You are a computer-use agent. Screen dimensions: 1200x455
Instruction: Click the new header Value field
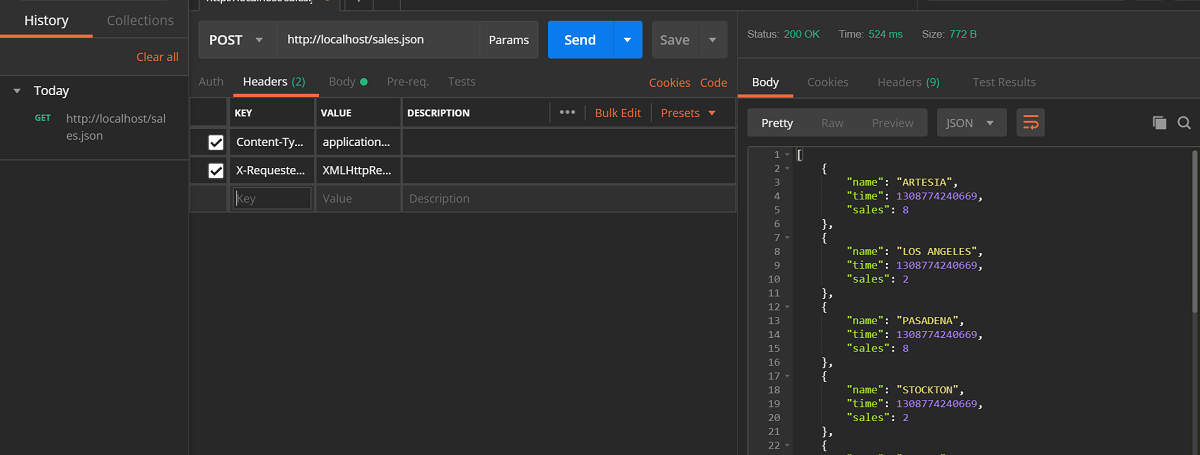[359, 198]
